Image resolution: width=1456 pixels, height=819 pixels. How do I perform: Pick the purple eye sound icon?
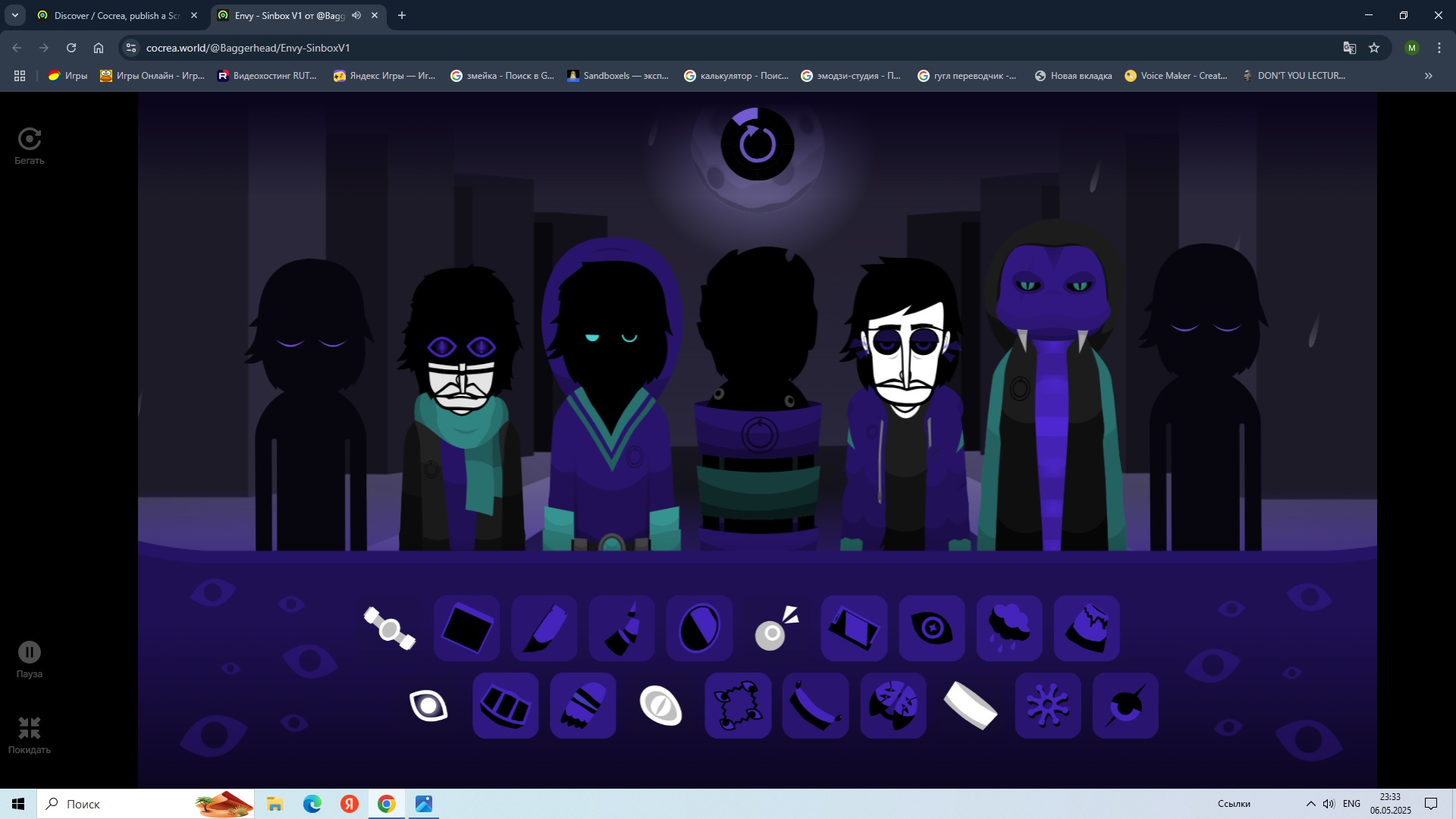click(931, 628)
